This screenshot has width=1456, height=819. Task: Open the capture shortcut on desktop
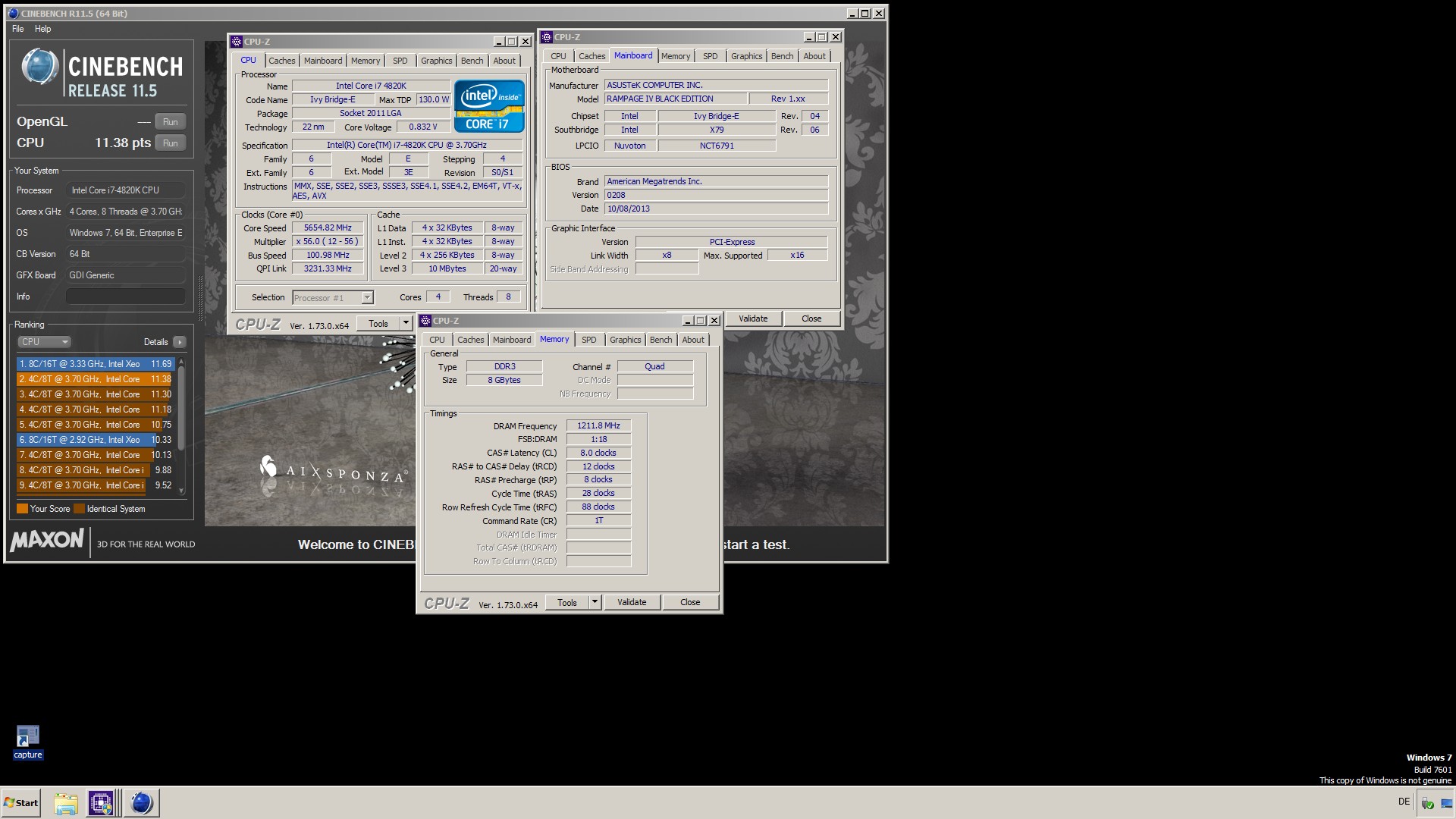coord(28,742)
